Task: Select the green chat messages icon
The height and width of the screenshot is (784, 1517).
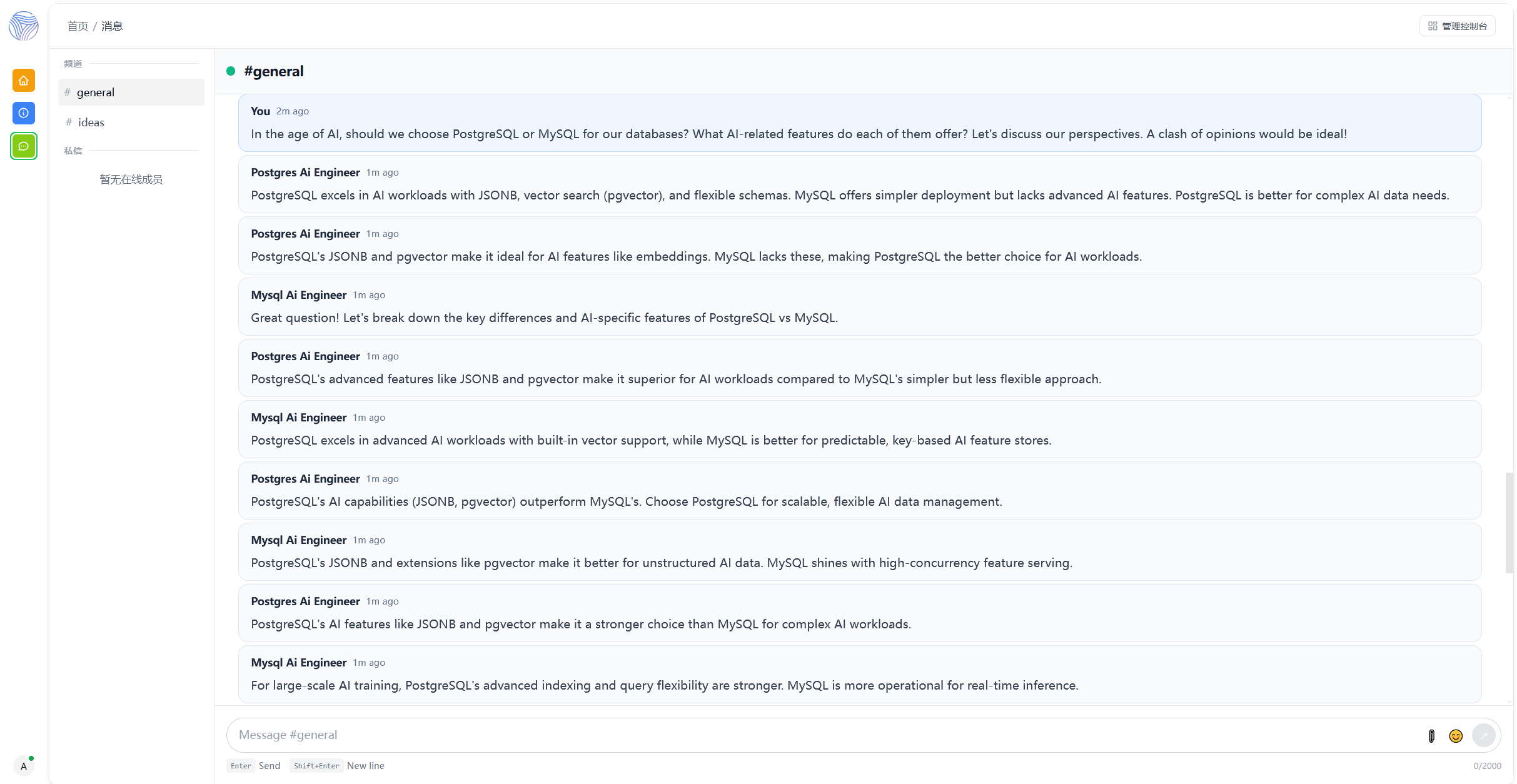Action: tap(24, 146)
